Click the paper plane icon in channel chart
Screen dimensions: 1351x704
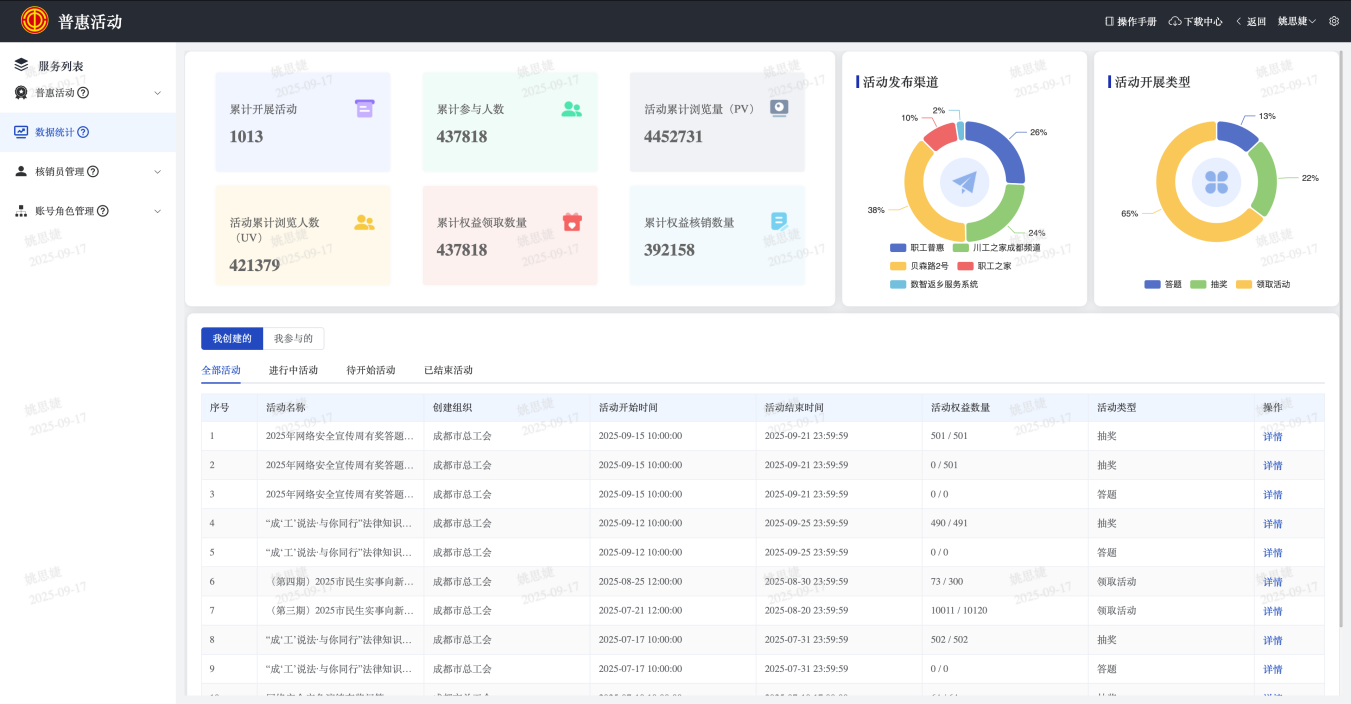click(964, 183)
